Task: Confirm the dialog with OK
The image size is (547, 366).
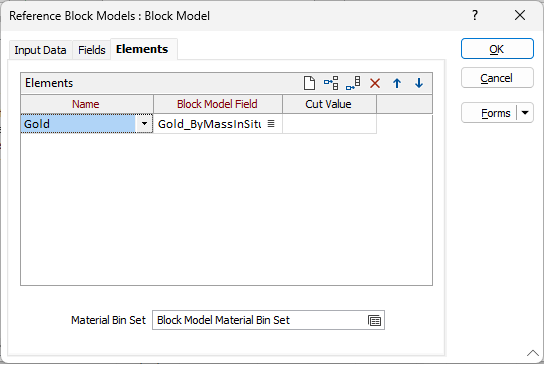Action: 497,49
